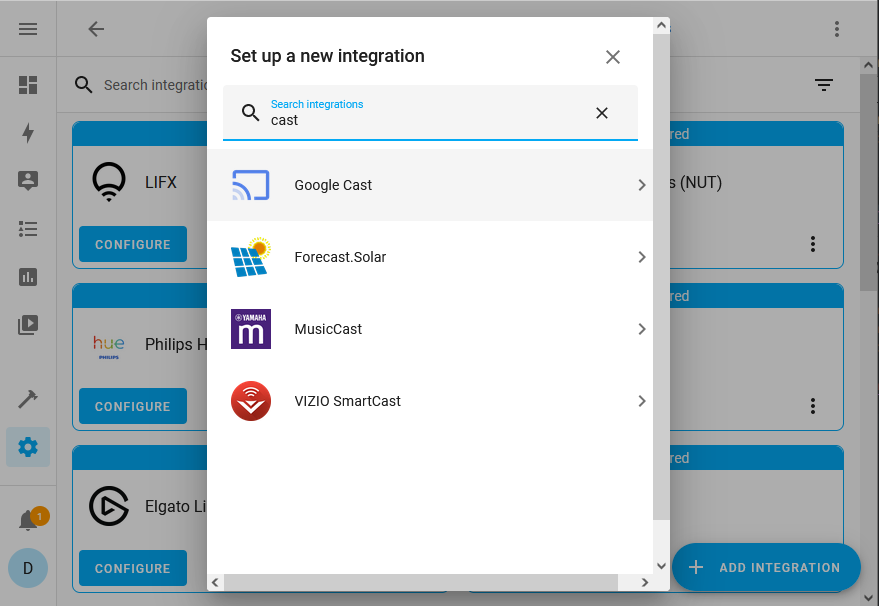Viewport: 879px width, 606px height.
Task: Open the Map person sidebar icon
Action: 28,181
